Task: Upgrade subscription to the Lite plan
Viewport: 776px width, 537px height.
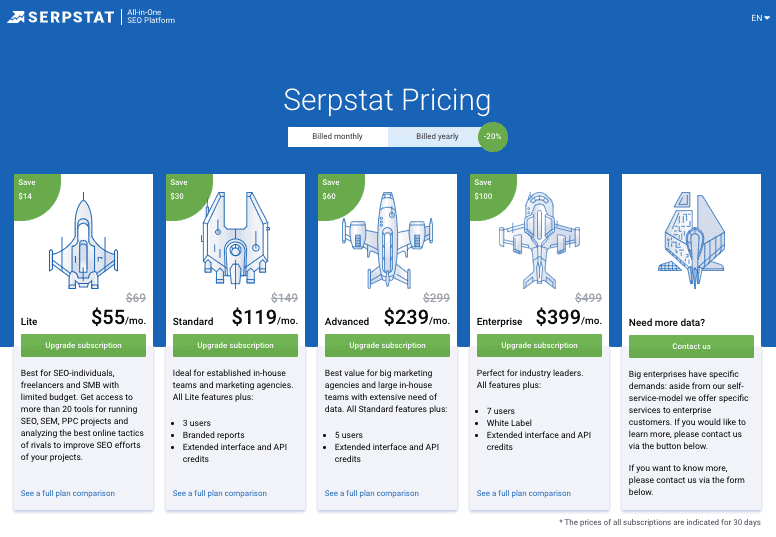Action: [x=84, y=345]
